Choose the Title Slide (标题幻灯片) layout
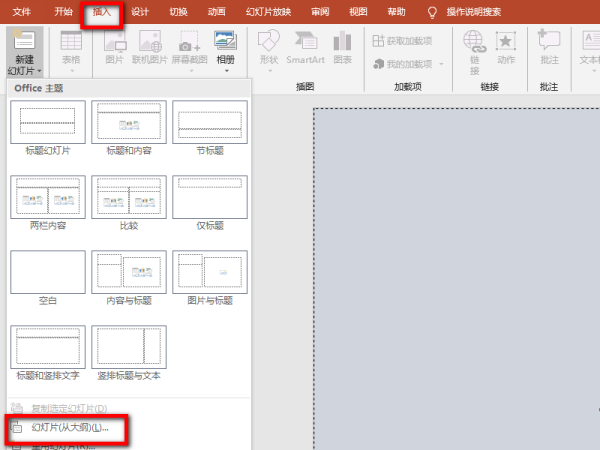 point(48,127)
